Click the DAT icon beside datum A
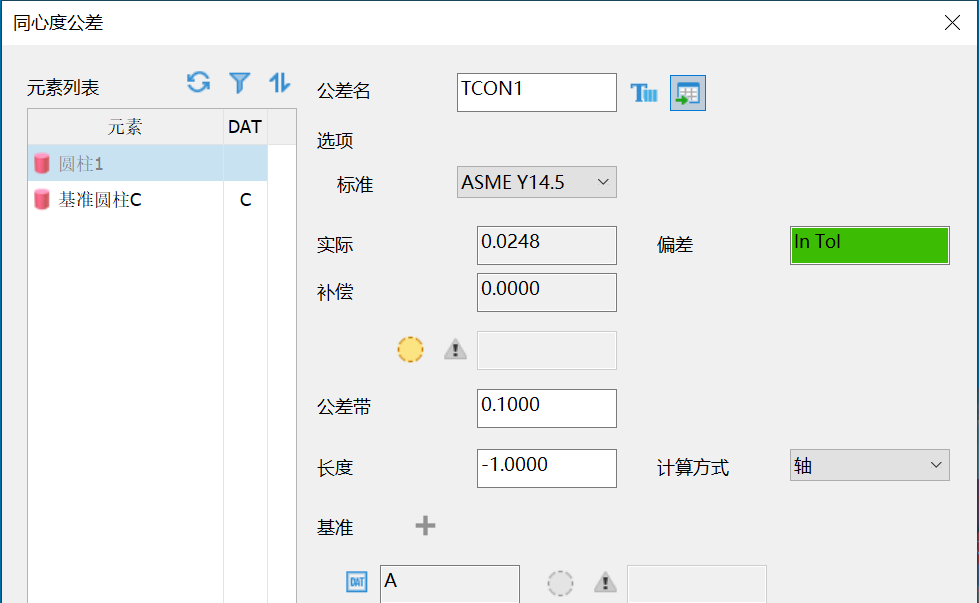Viewport: 979px width, 603px height. pyautogui.click(x=356, y=582)
